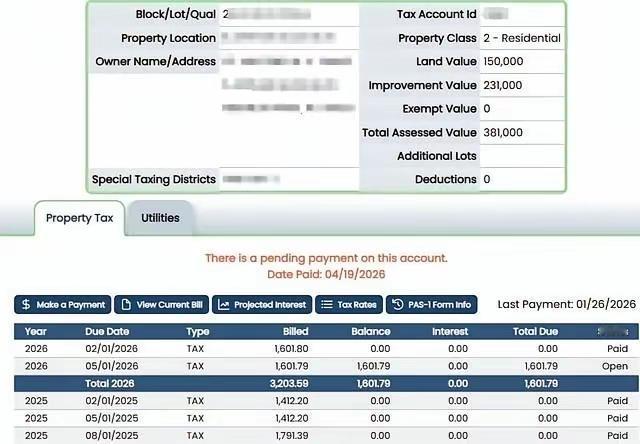The image size is (640, 444).
Task: Click the Year column header
Action: coord(36,331)
